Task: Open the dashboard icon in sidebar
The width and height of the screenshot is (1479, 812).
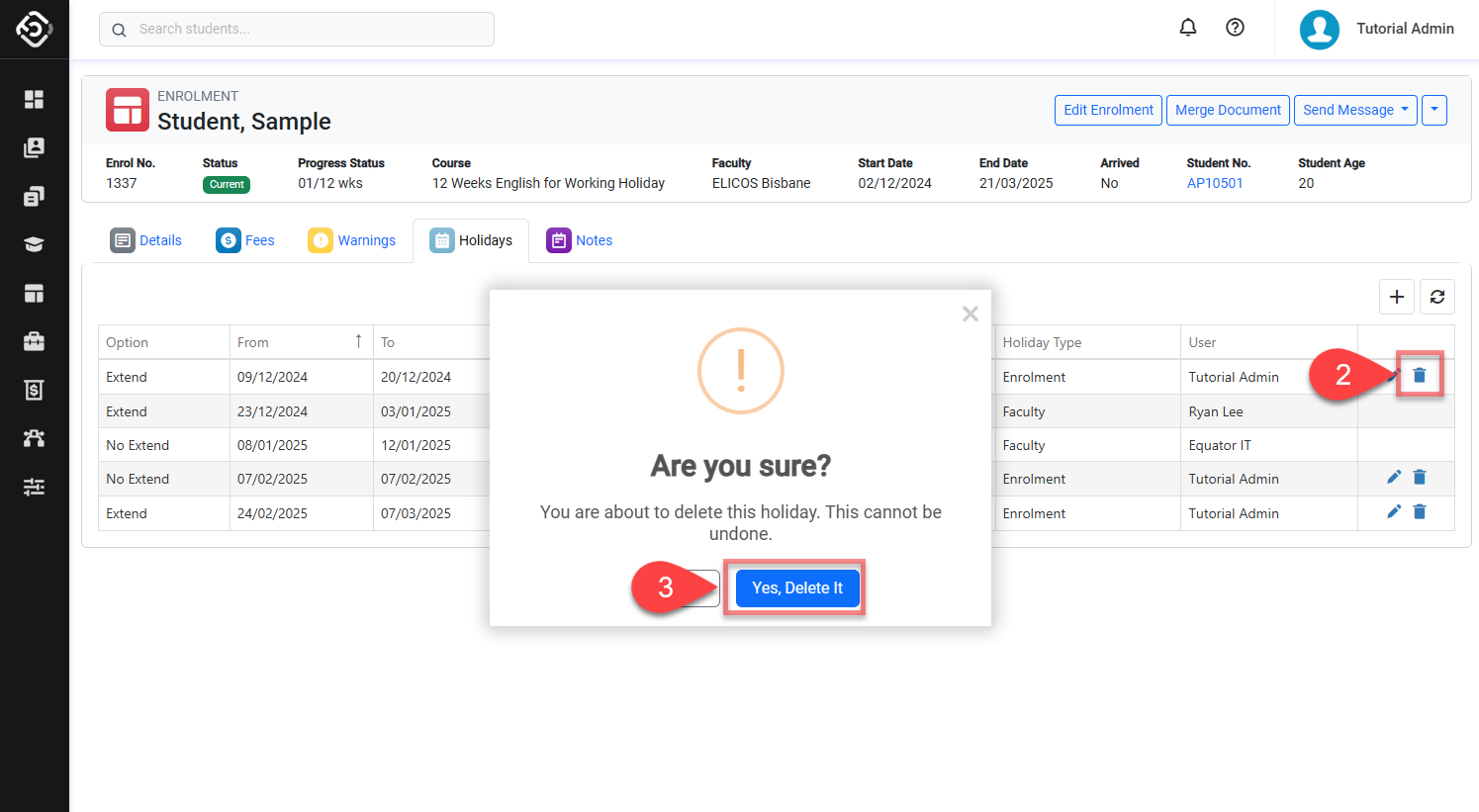Action: point(34,99)
